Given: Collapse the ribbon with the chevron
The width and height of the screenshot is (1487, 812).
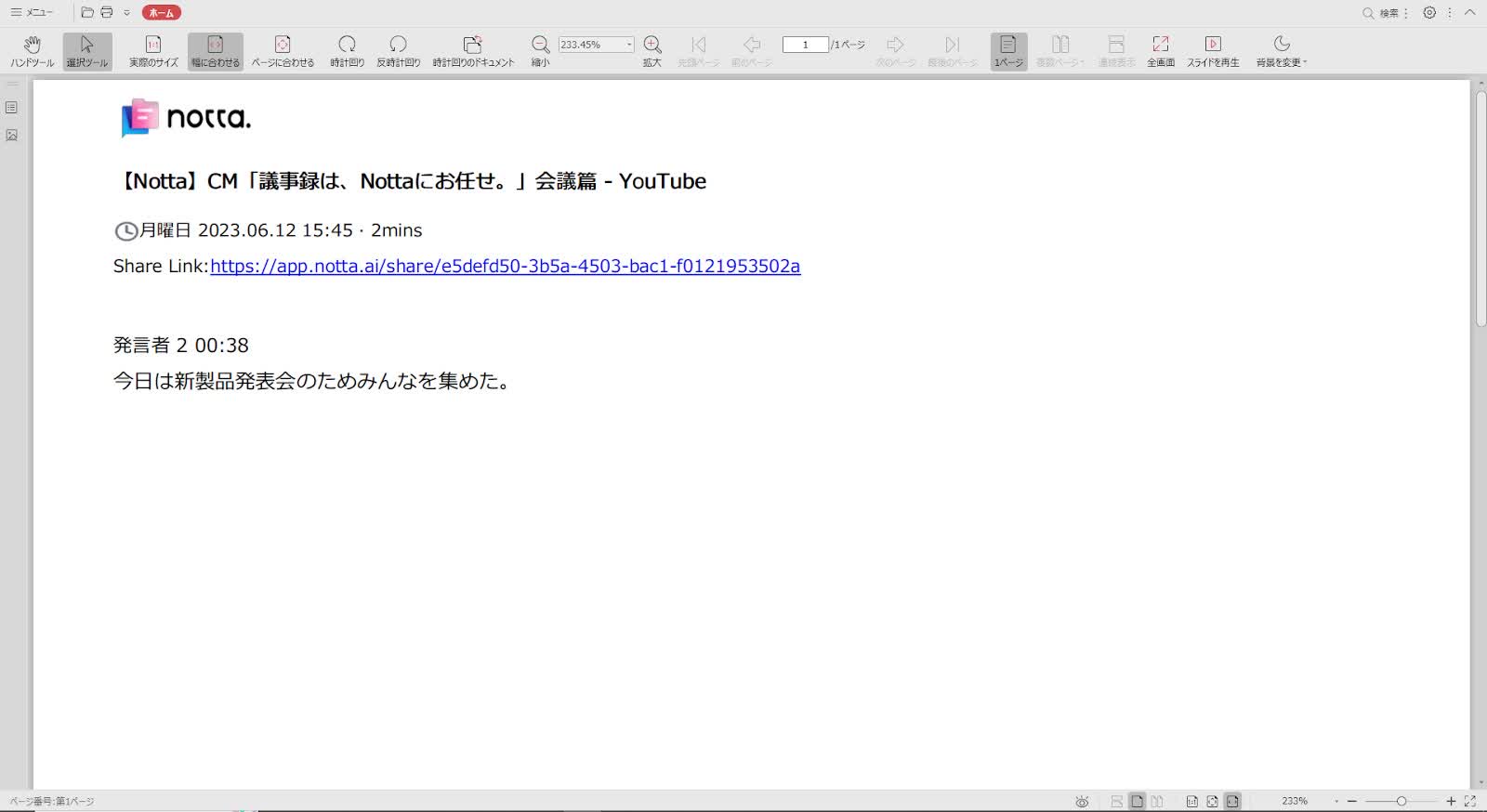Looking at the screenshot, I should tap(1470, 12).
